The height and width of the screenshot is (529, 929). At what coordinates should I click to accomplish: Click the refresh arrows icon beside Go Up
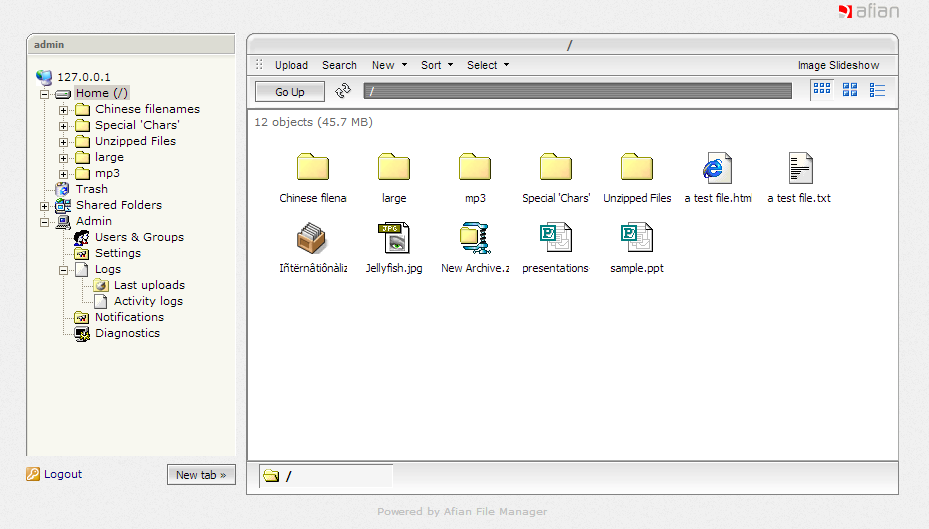[343, 91]
